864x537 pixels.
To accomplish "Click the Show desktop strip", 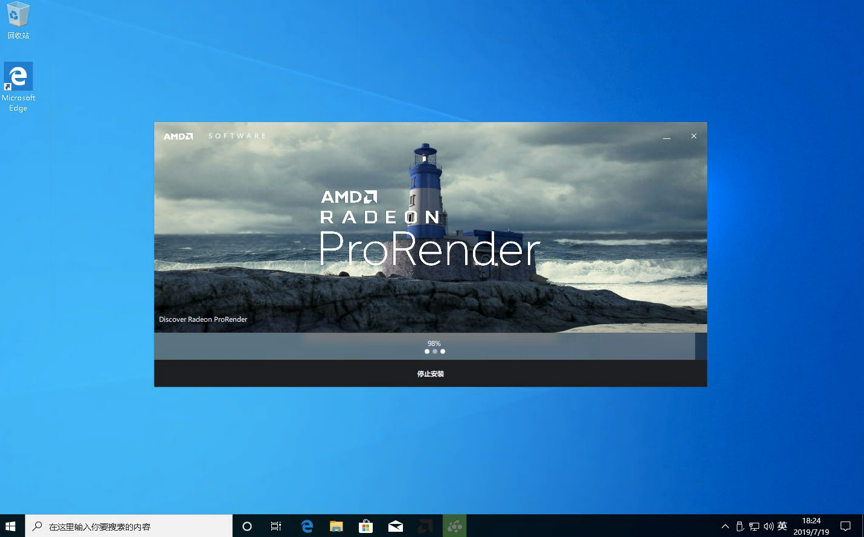I will click(862, 526).
